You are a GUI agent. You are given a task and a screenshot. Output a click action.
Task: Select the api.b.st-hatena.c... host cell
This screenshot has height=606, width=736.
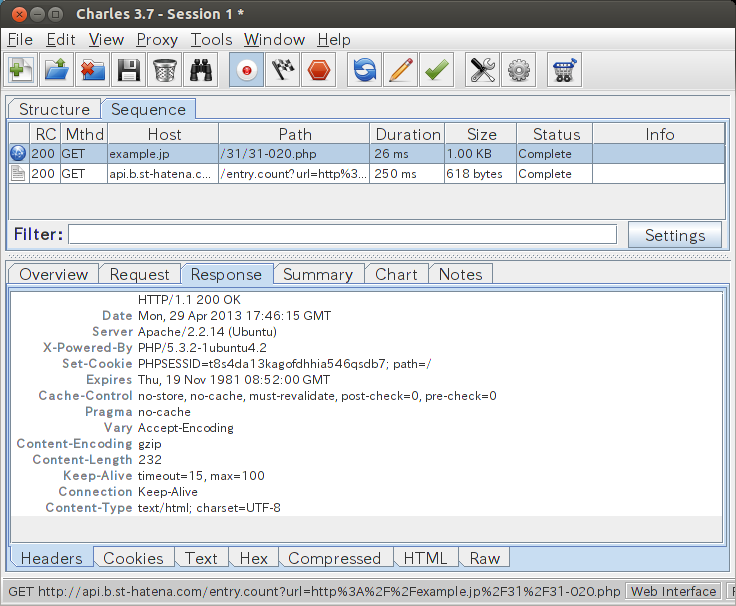(163, 174)
